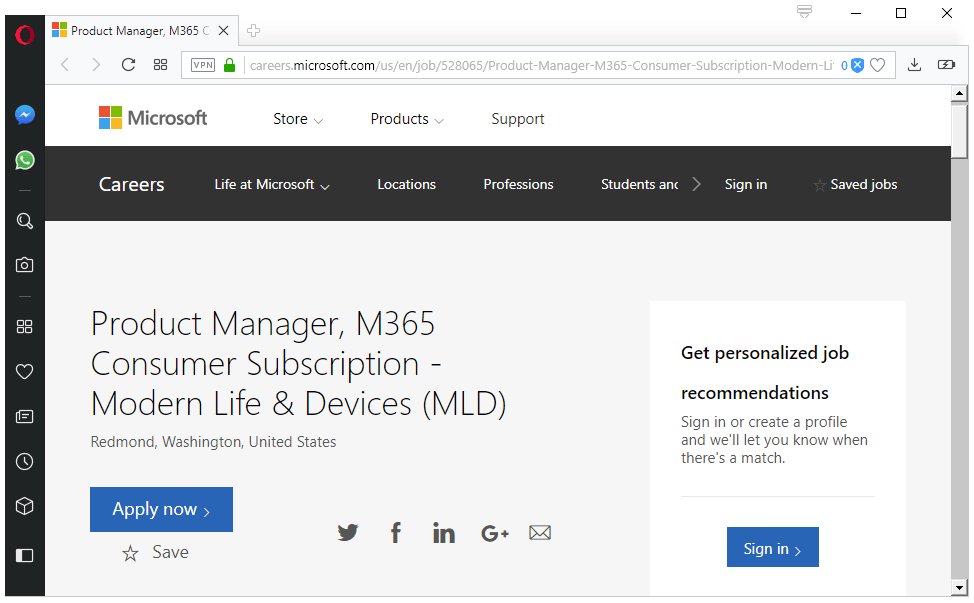
Task: Go to Microsoft home logo
Action: coord(153,118)
